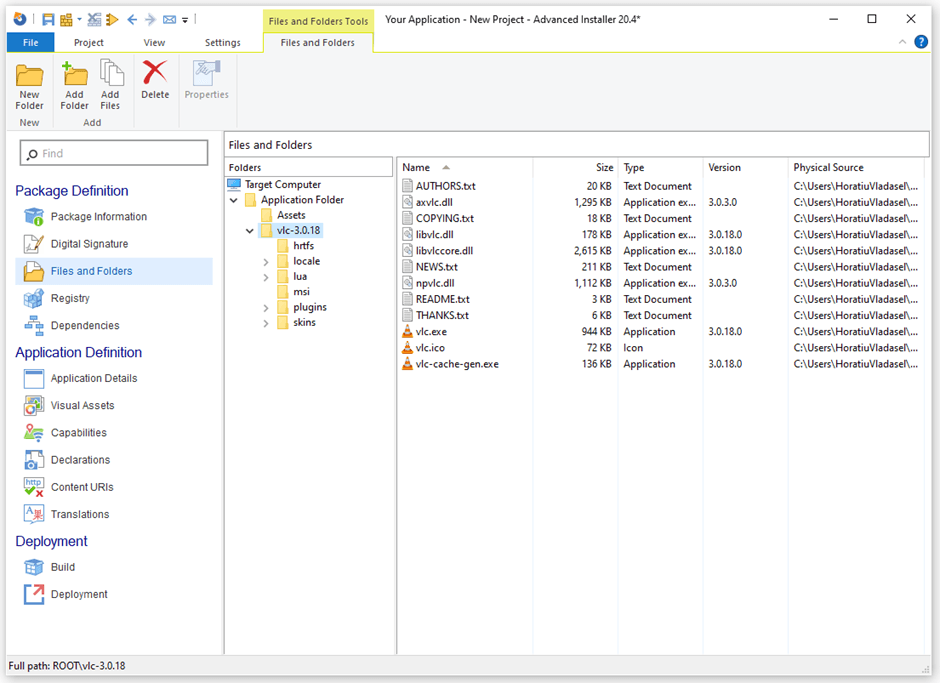This screenshot has width=940, height=683.
Task: Click the red Delete ribbon button
Action: tap(155, 80)
